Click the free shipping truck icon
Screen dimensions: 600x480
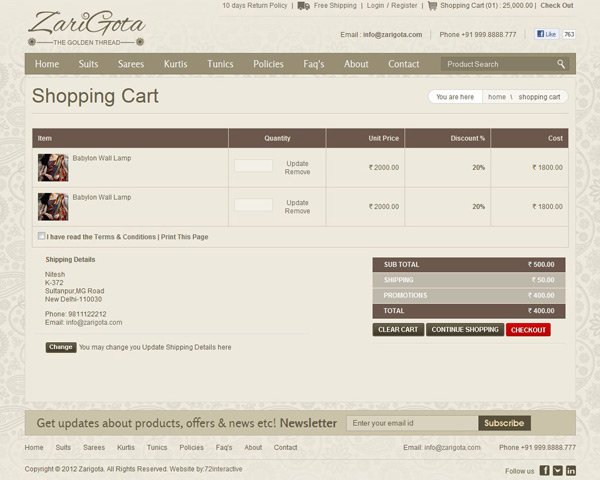point(302,6)
